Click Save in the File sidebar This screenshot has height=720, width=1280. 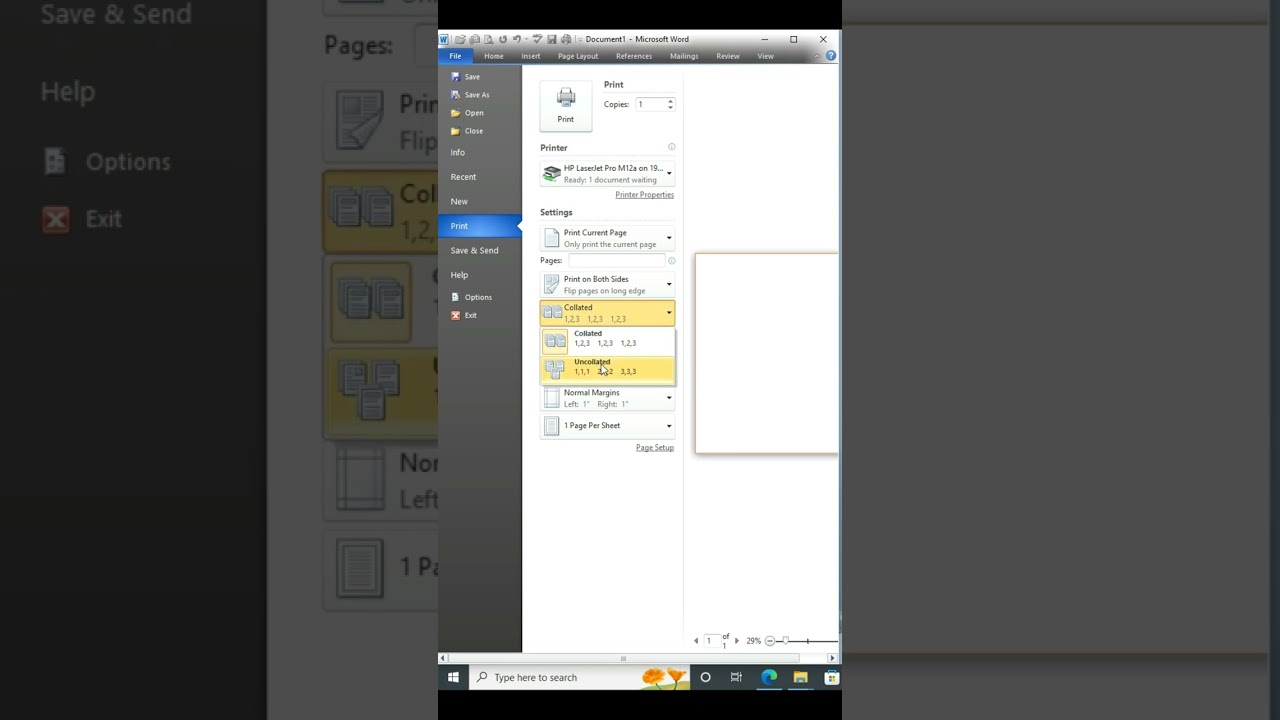[x=465, y=77]
